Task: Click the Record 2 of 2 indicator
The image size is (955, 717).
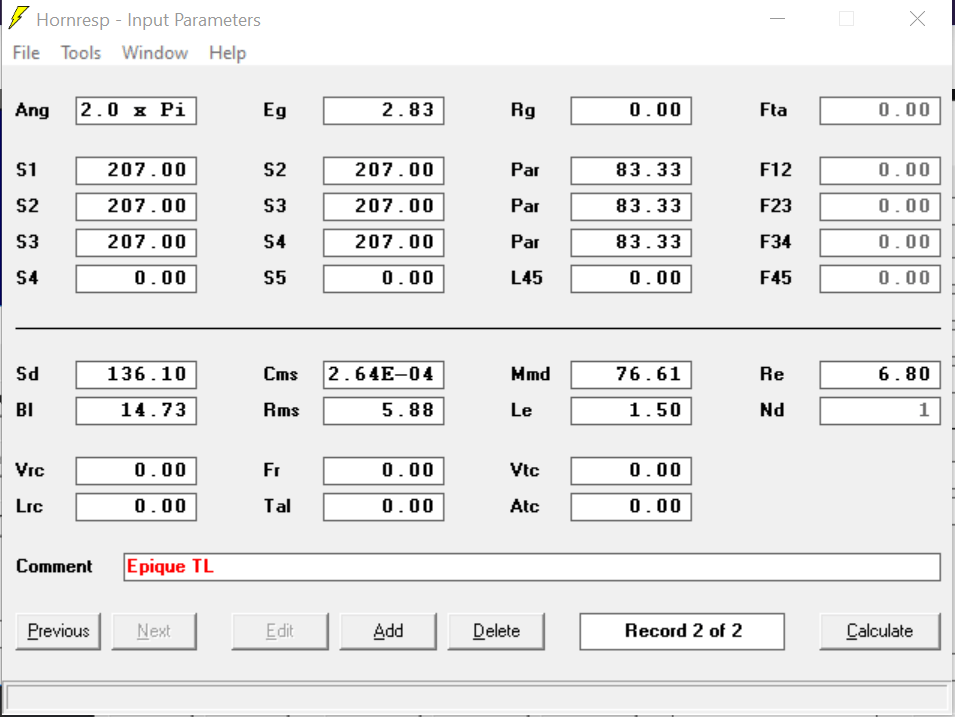Action: tap(682, 631)
